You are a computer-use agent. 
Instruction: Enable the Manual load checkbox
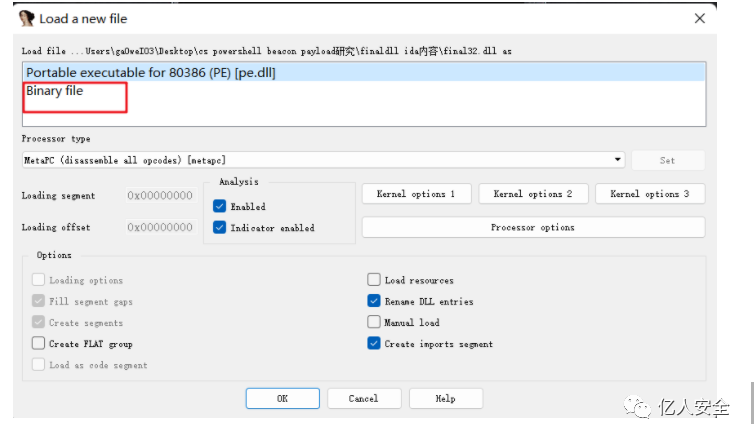(374, 322)
